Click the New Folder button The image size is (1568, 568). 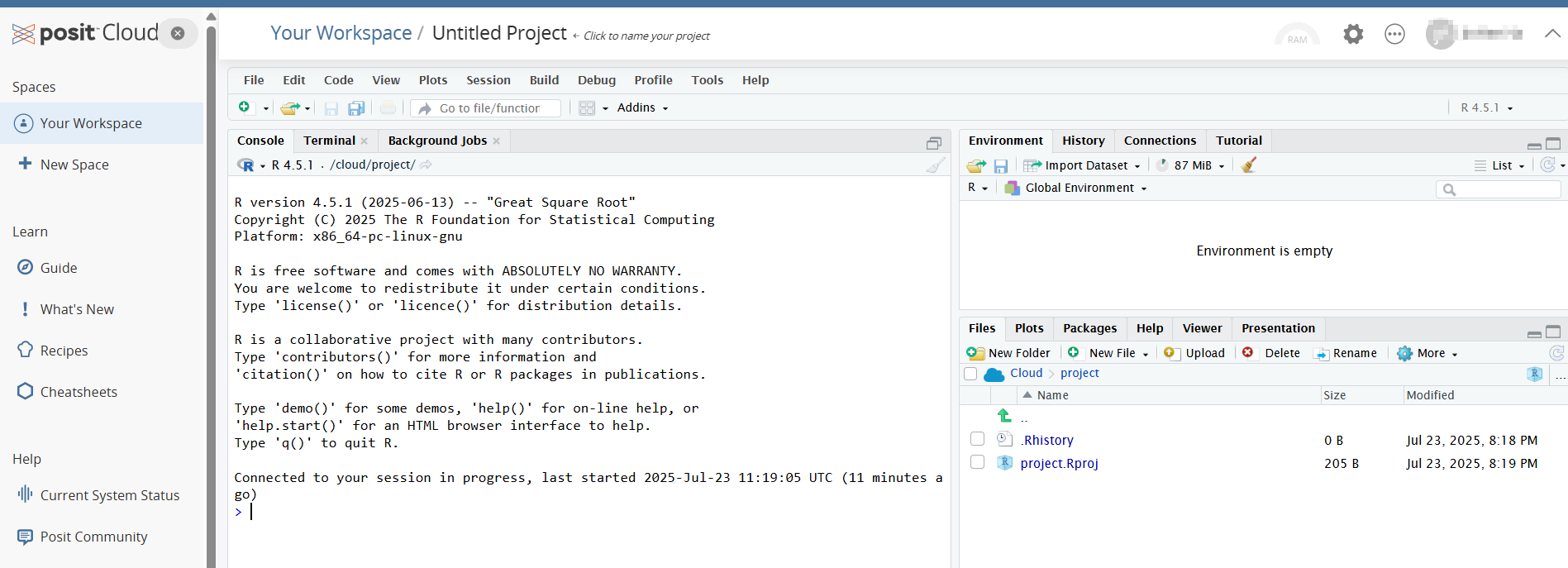[x=1008, y=353]
